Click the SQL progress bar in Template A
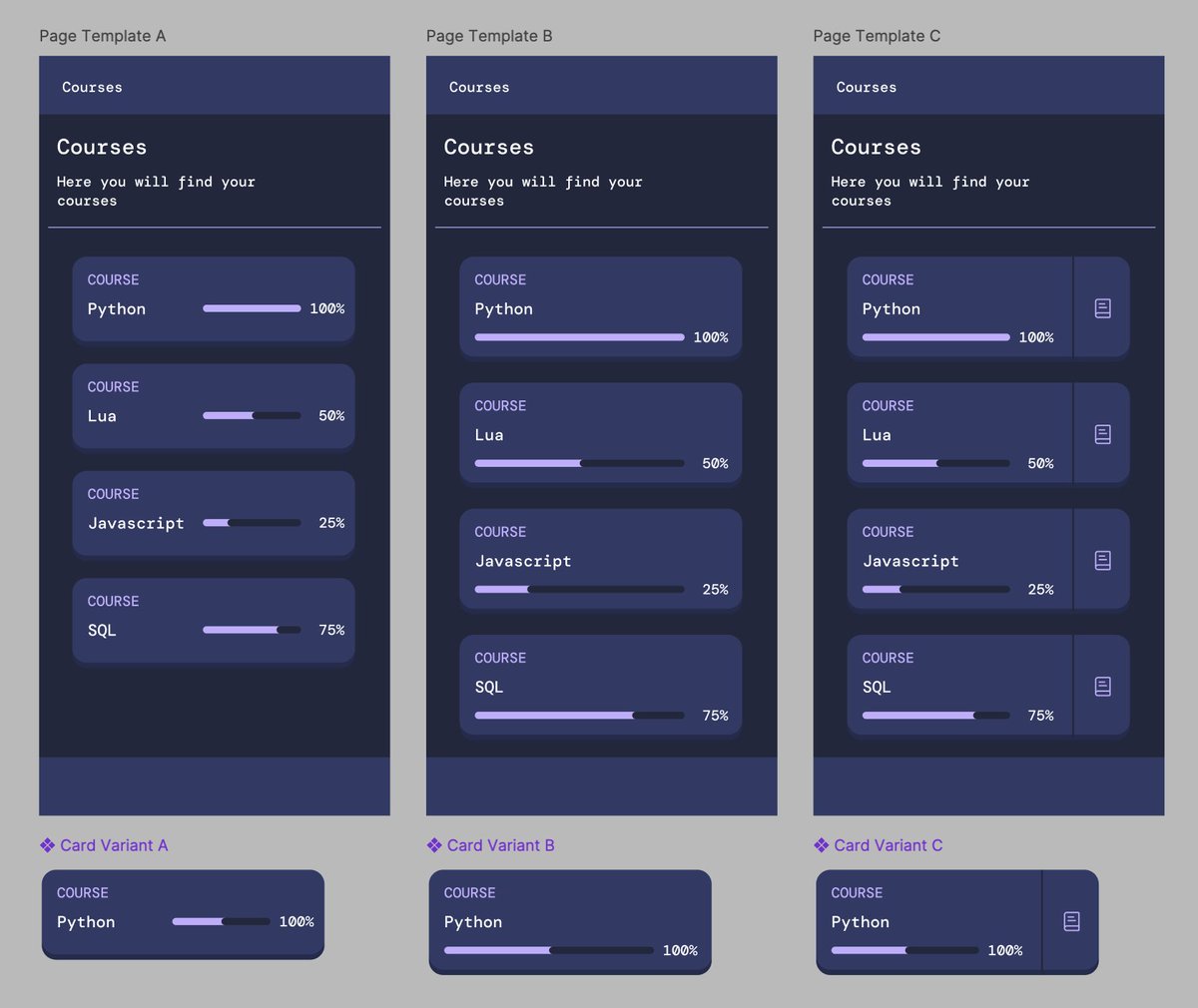Viewport: 1198px width, 1008px height. (x=252, y=630)
